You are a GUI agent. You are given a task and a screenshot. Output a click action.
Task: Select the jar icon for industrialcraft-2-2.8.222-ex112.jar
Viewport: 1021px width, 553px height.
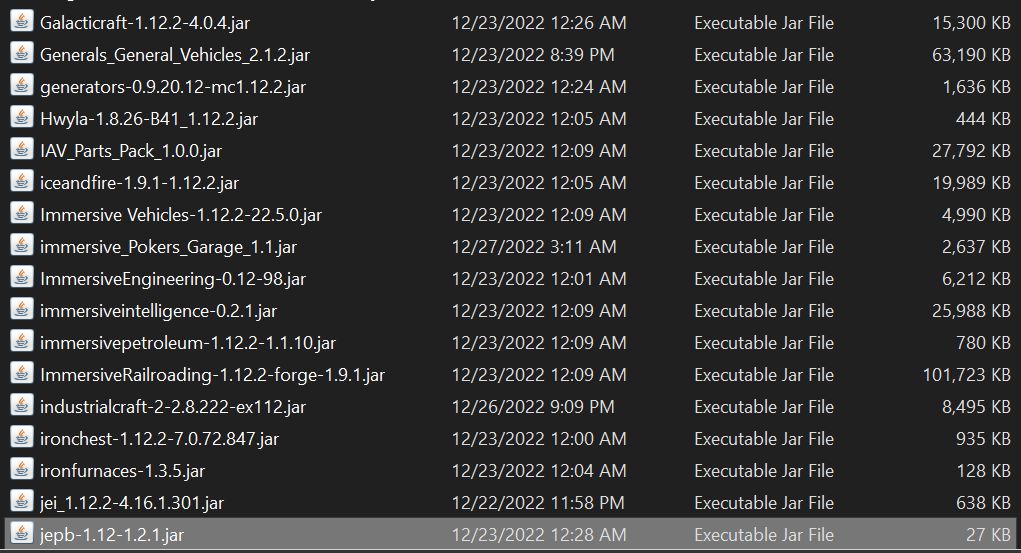click(x=21, y=405)
